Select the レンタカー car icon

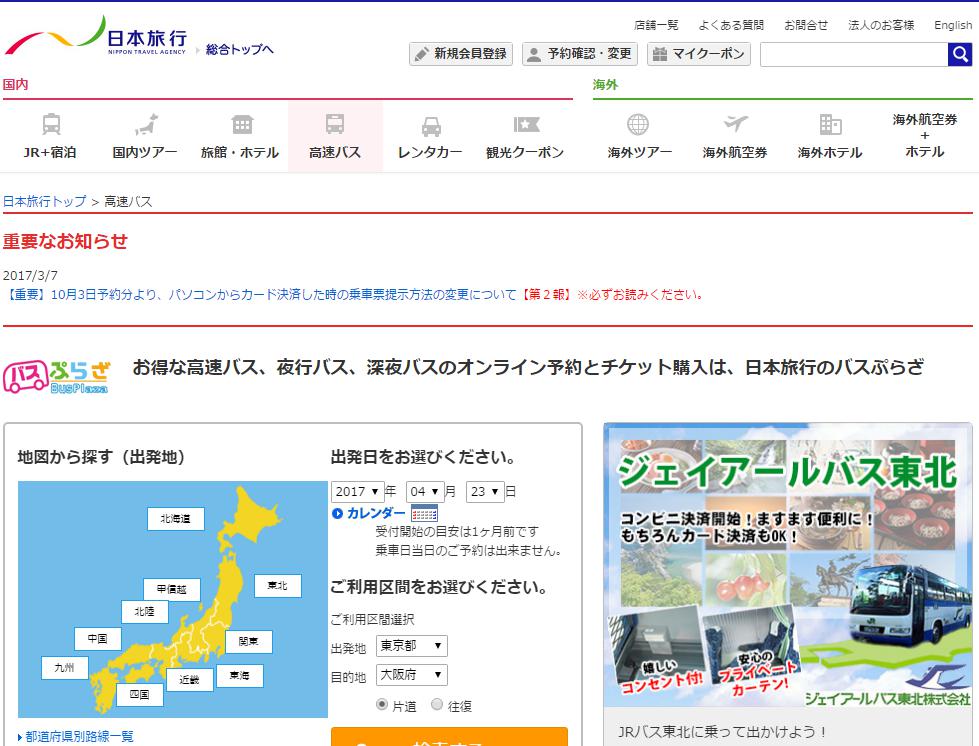431,126
